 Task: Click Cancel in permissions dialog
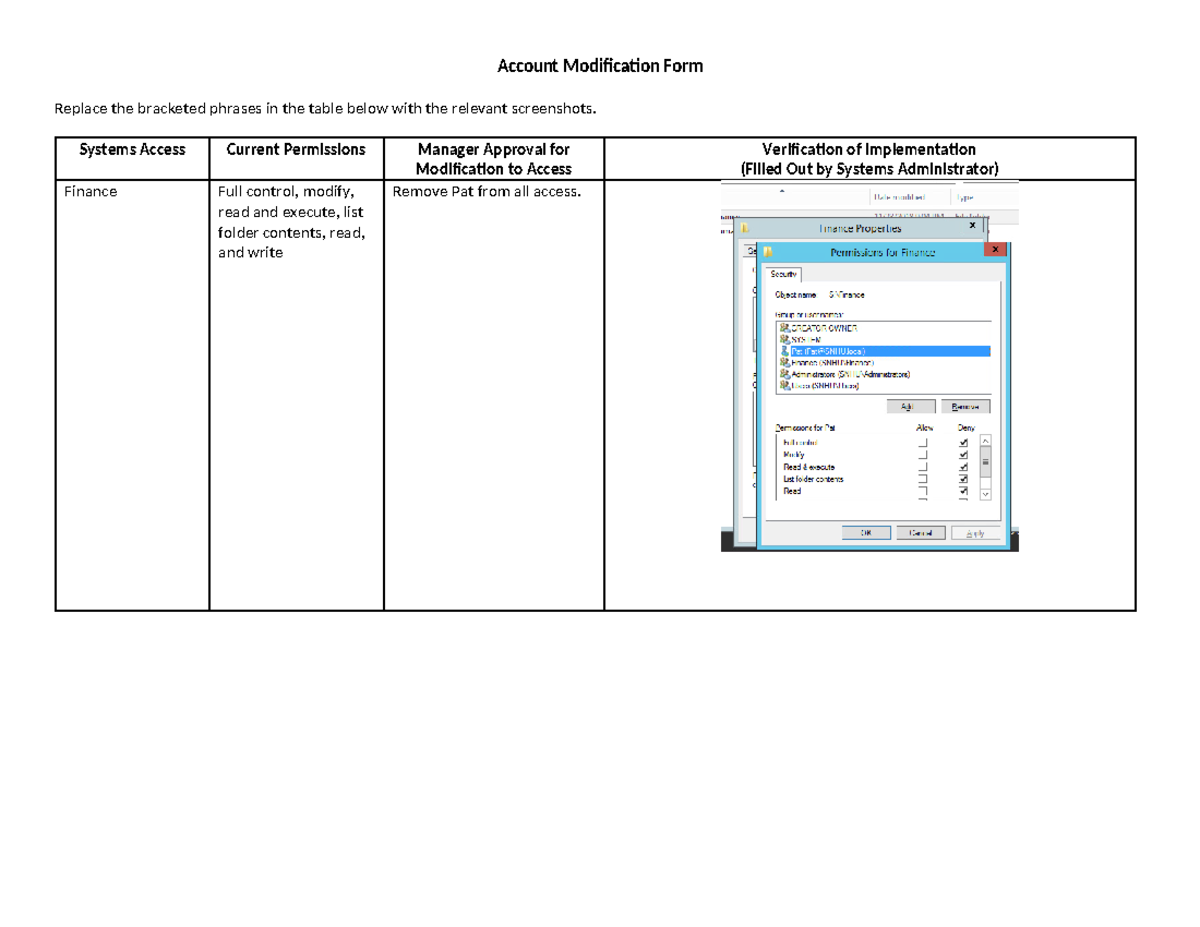921,533
